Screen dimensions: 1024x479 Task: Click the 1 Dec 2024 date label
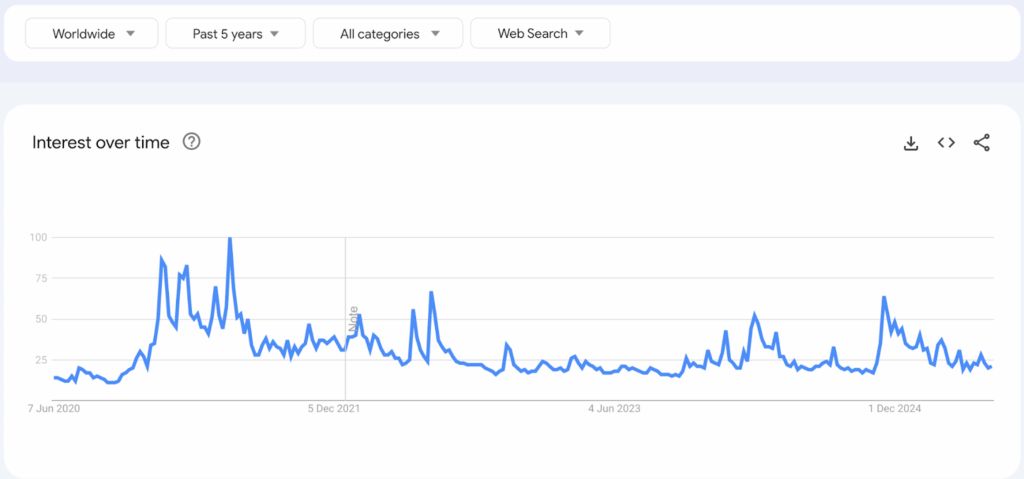(x=894, y=408)
